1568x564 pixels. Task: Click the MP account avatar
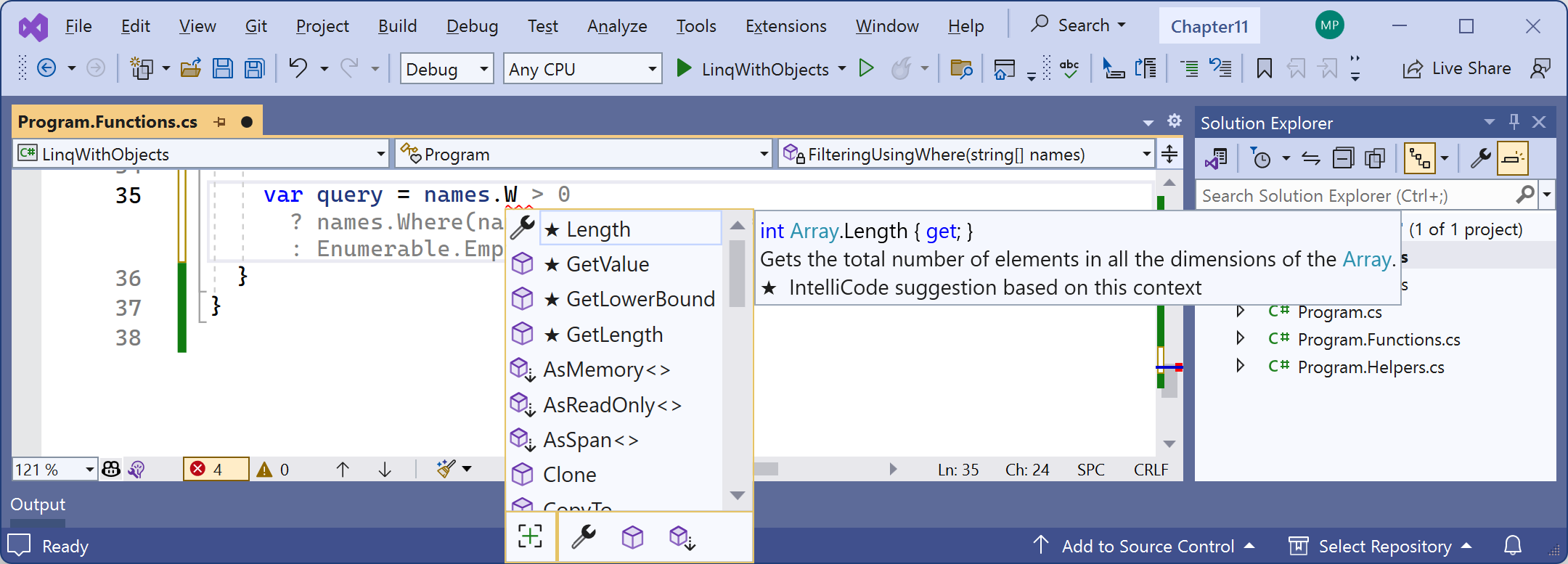1329,25
